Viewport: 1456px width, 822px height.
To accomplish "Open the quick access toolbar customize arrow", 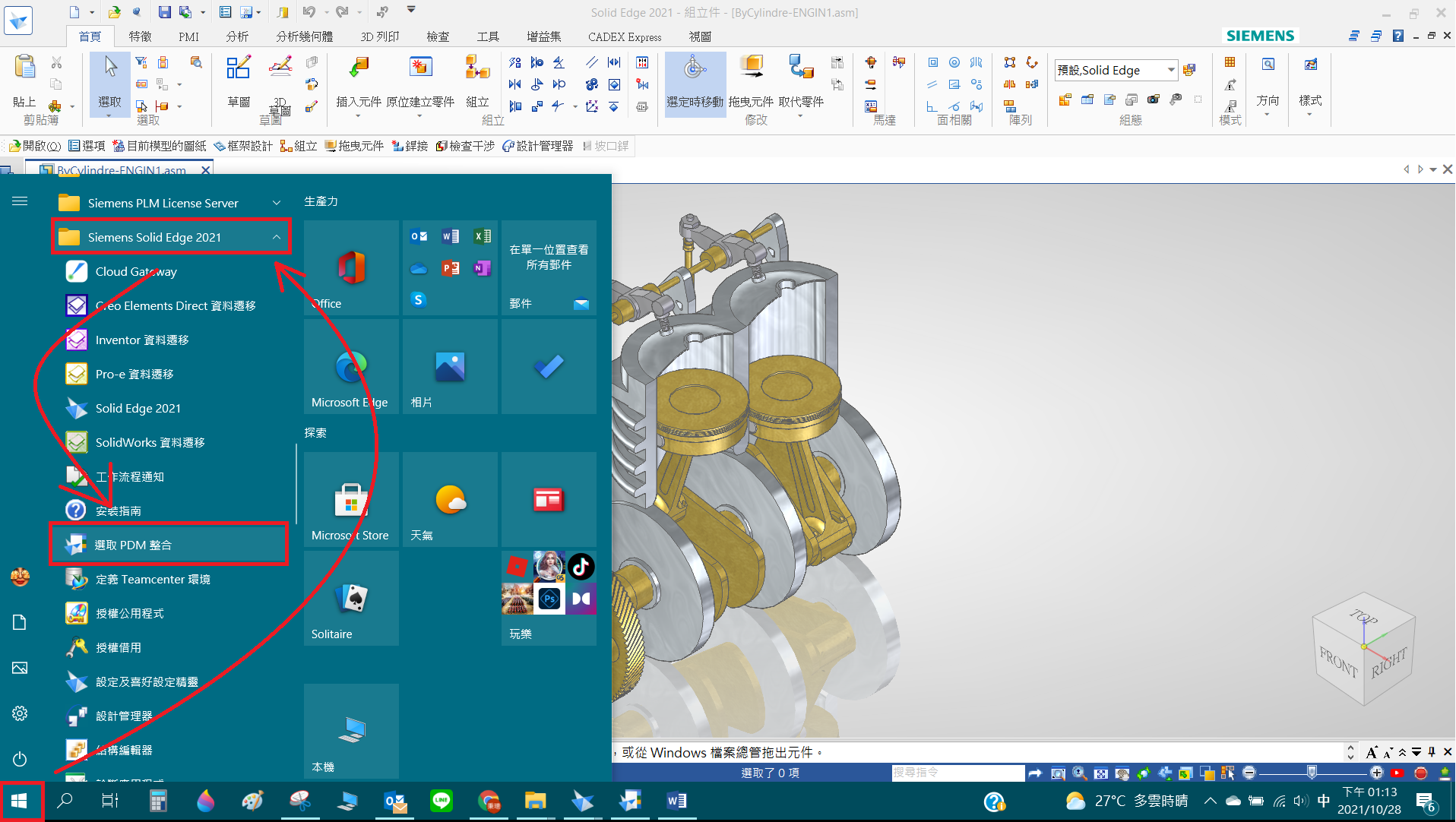I will coord(411,10).
